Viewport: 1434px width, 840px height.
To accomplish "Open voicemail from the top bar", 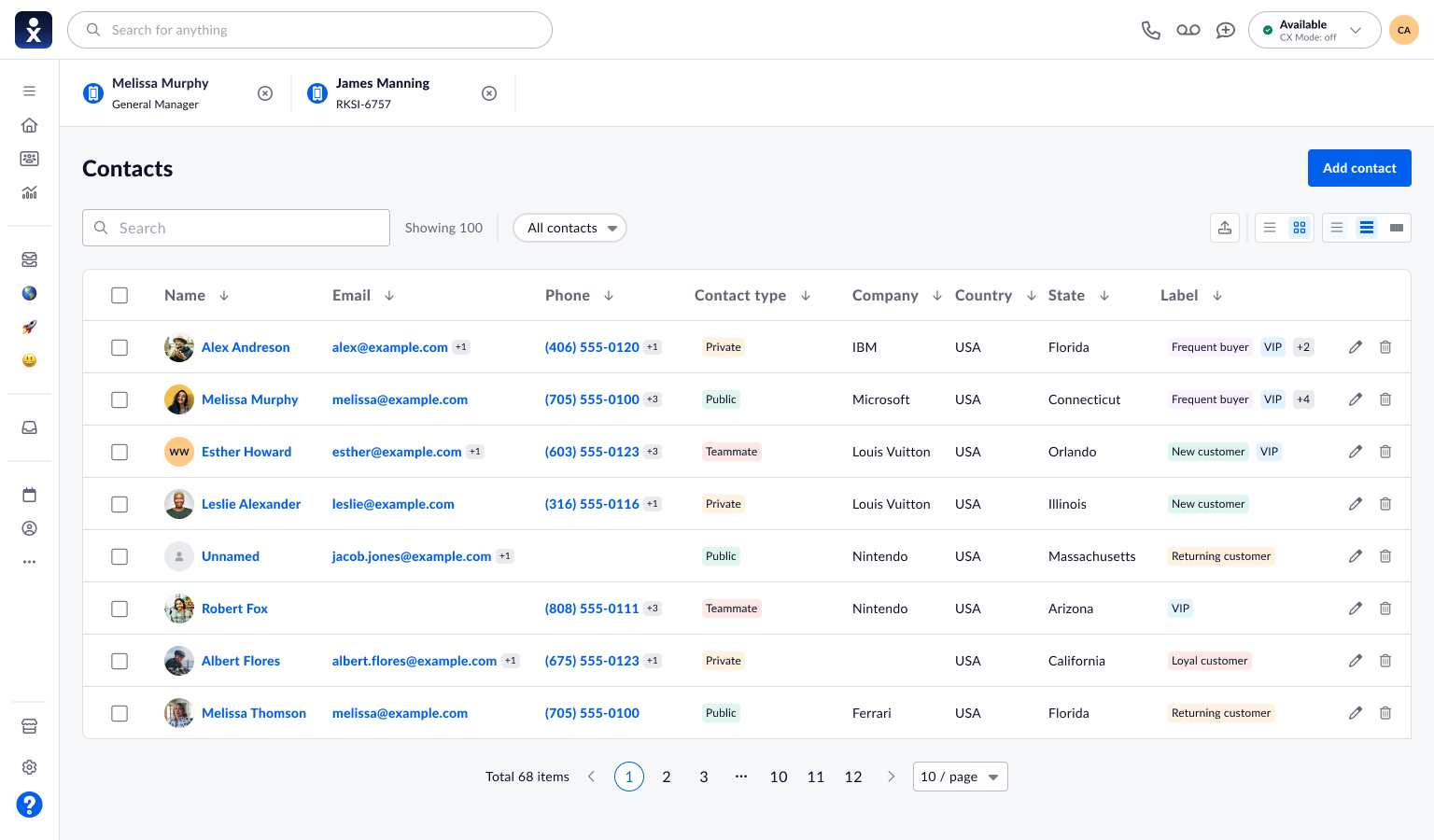I will [1188, 30].
